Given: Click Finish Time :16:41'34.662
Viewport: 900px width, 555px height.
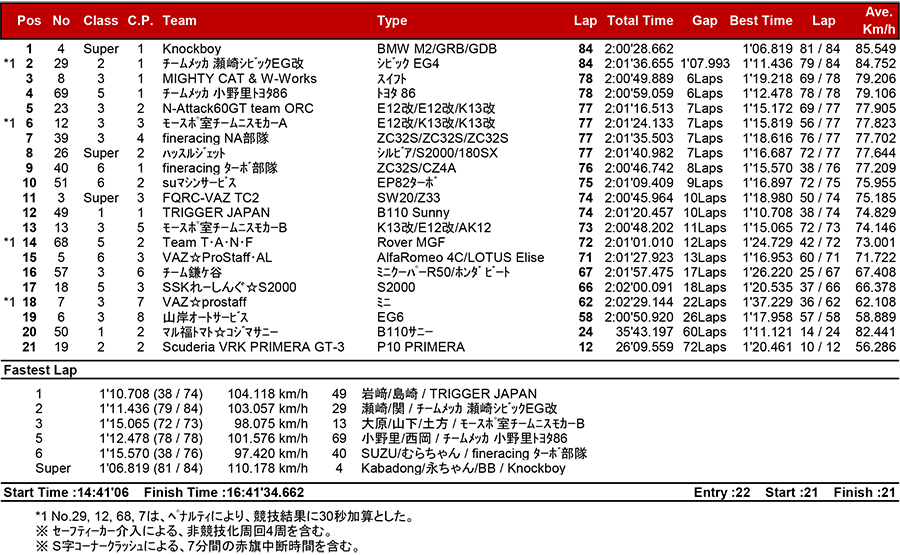Looking at the screenshot, I should 224,492.
